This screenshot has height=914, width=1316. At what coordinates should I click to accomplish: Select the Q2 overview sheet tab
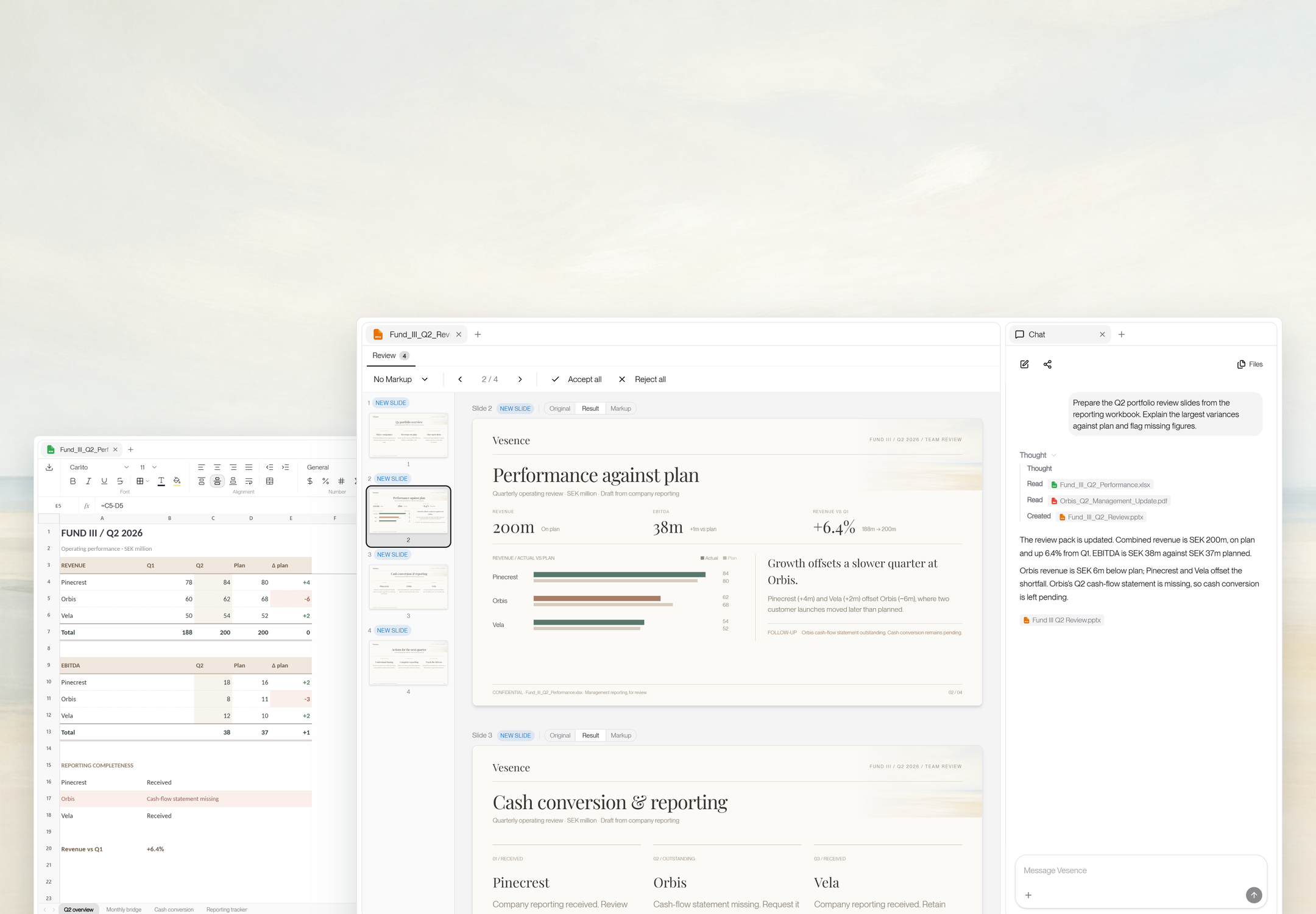(x=79, y=909)
